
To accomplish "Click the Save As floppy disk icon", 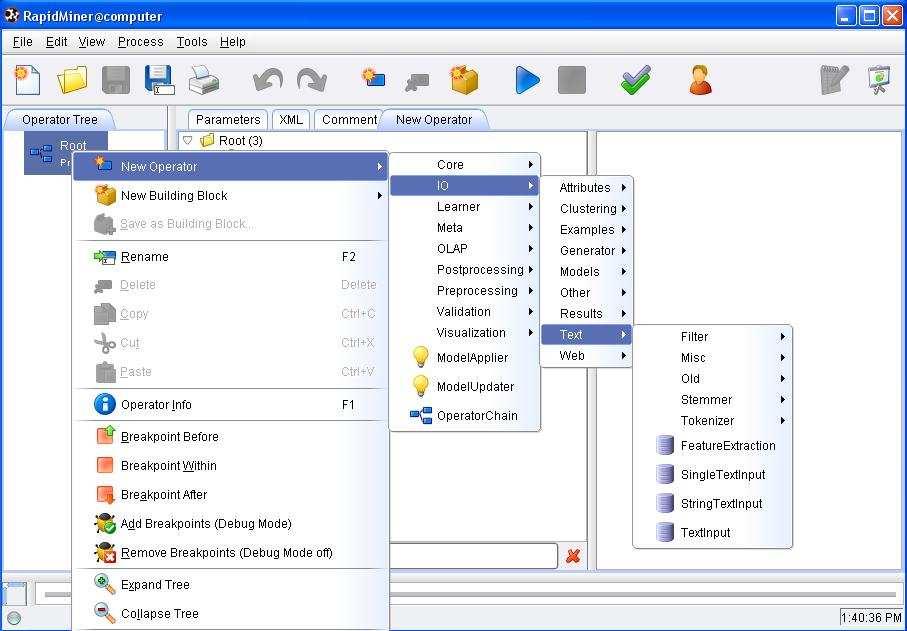I will click(159, 80).
